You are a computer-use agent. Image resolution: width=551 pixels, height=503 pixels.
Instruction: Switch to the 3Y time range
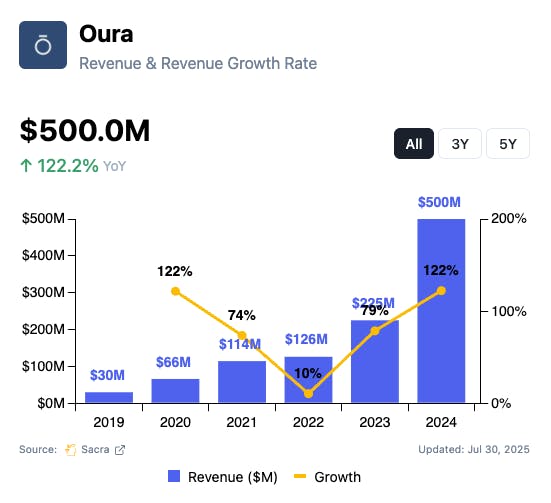tap(460, 144)
